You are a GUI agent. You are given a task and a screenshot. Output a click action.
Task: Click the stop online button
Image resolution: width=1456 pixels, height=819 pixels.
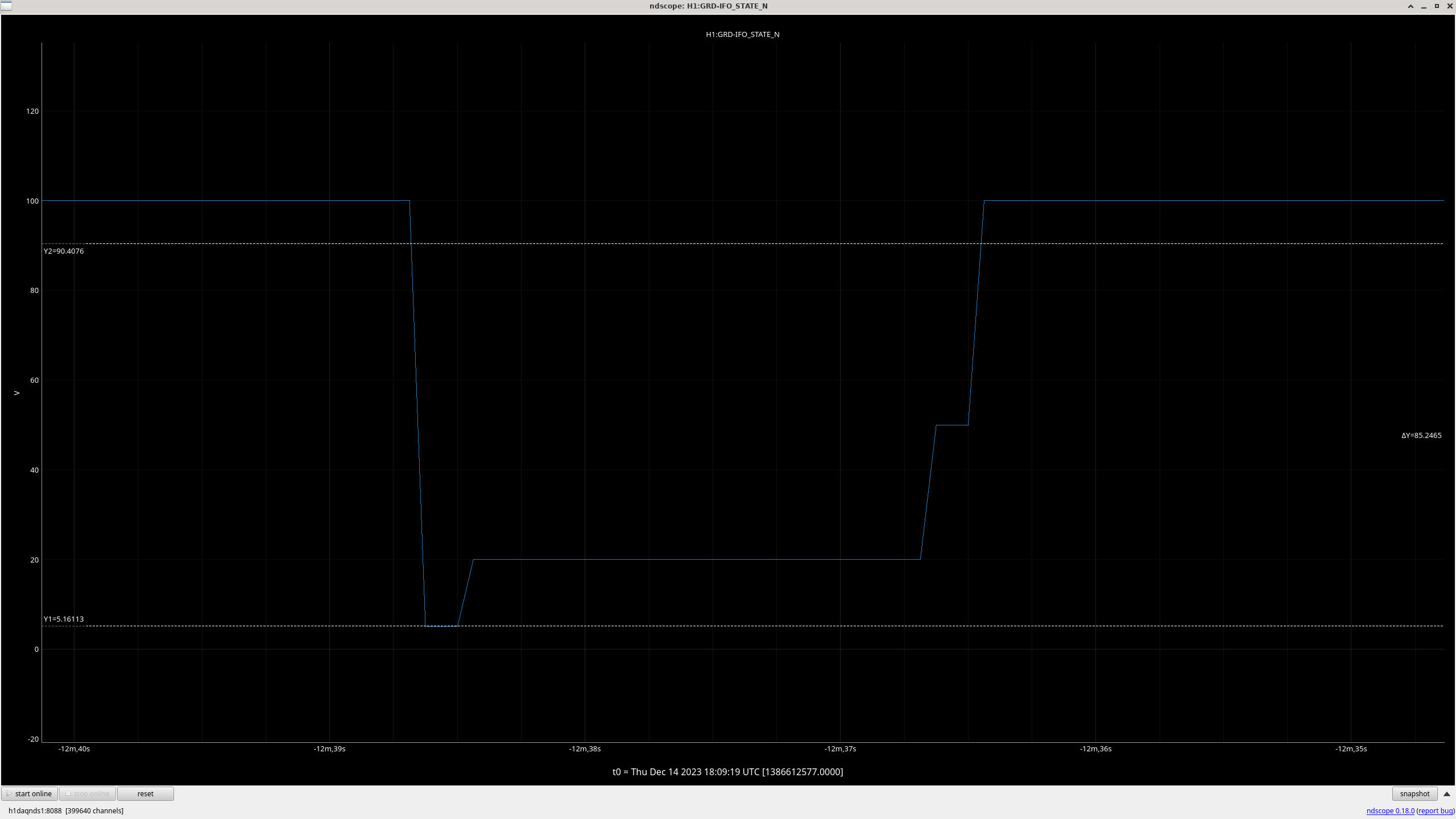(88, 793)
